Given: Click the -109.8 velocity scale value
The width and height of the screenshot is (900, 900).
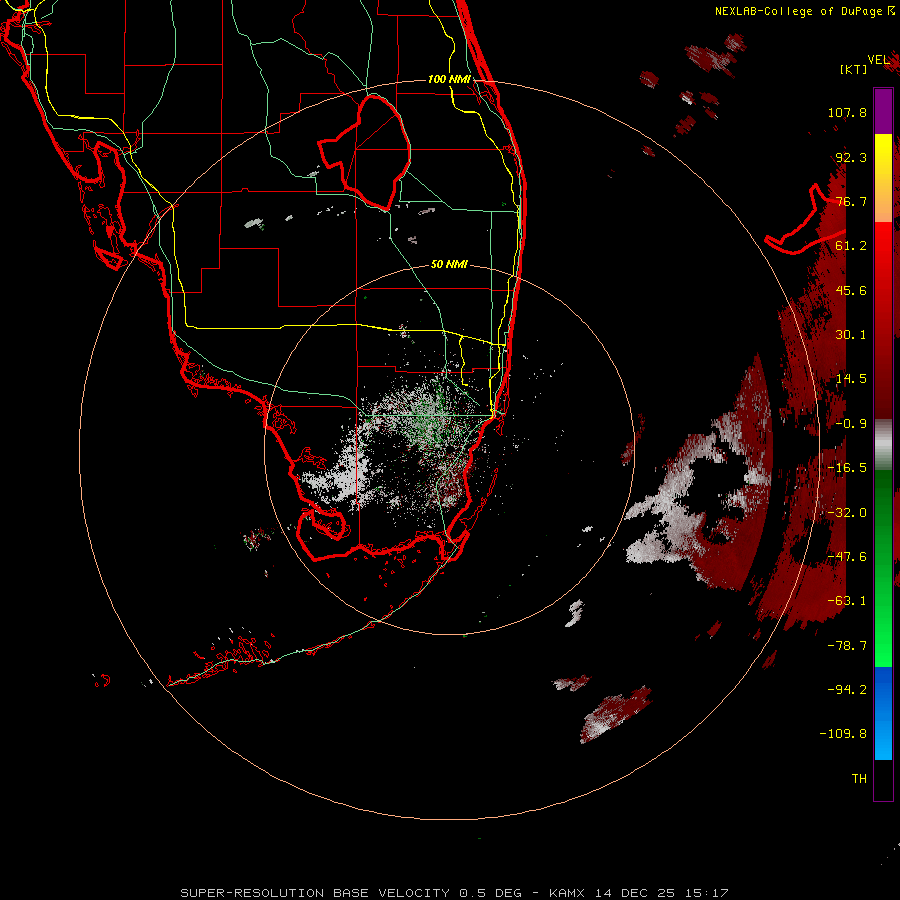Looking at the screenshot, I should coord(843,734).
